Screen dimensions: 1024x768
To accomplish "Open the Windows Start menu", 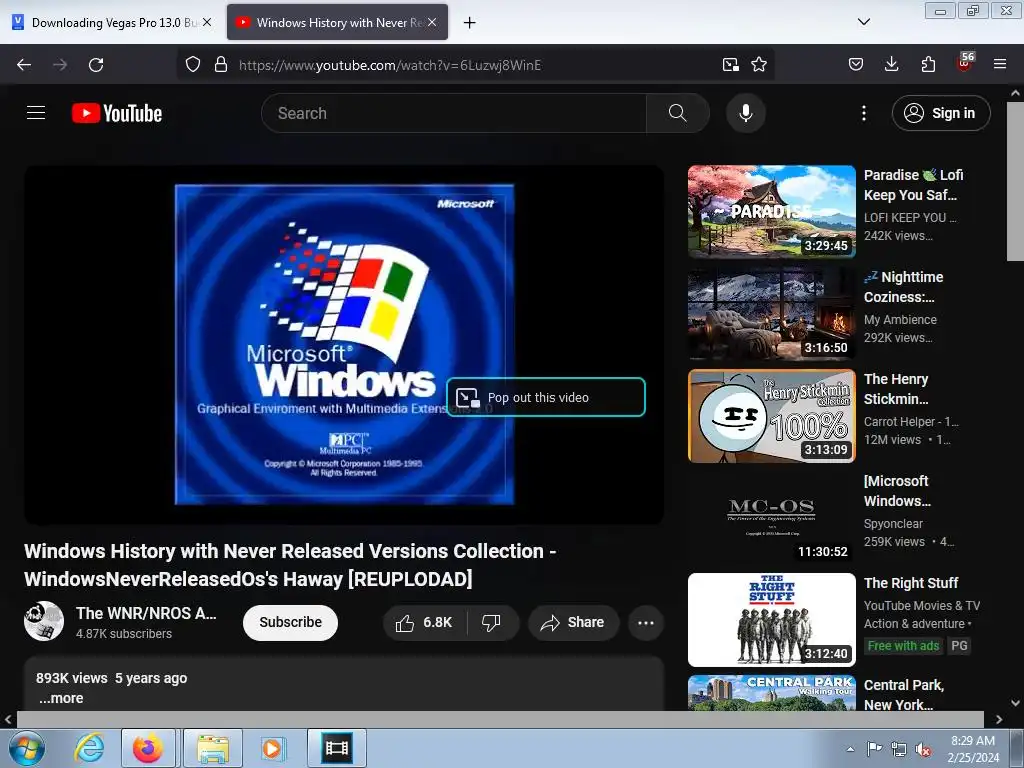I will [26, 748].
